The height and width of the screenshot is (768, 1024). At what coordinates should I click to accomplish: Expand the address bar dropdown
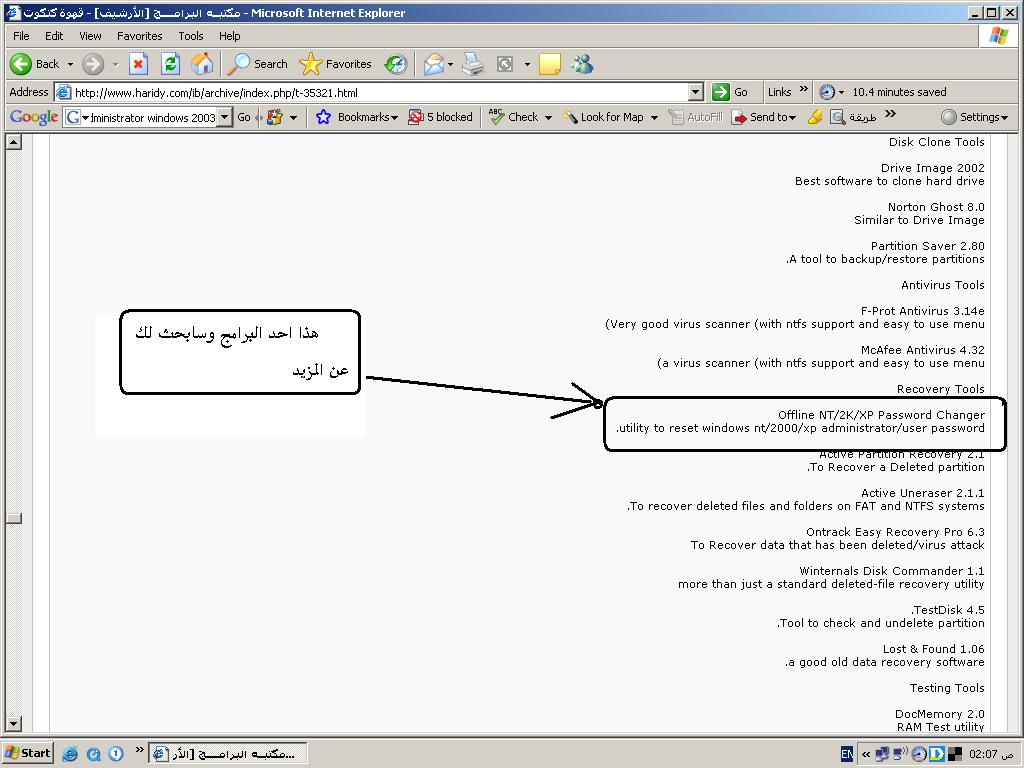click(x=696, y=92)
